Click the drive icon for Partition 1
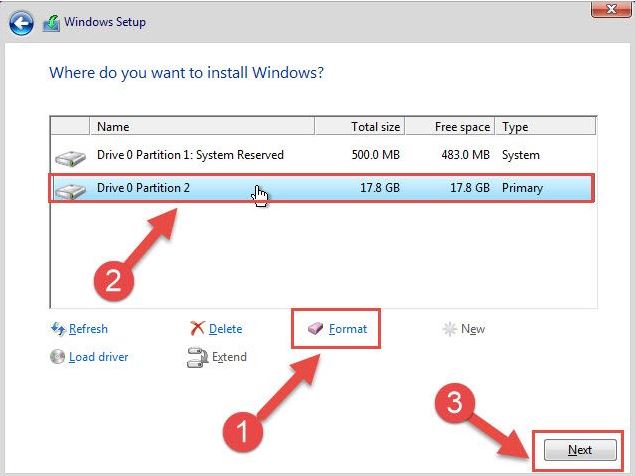This screenshot has width=635, height=476. click(70, 156)
